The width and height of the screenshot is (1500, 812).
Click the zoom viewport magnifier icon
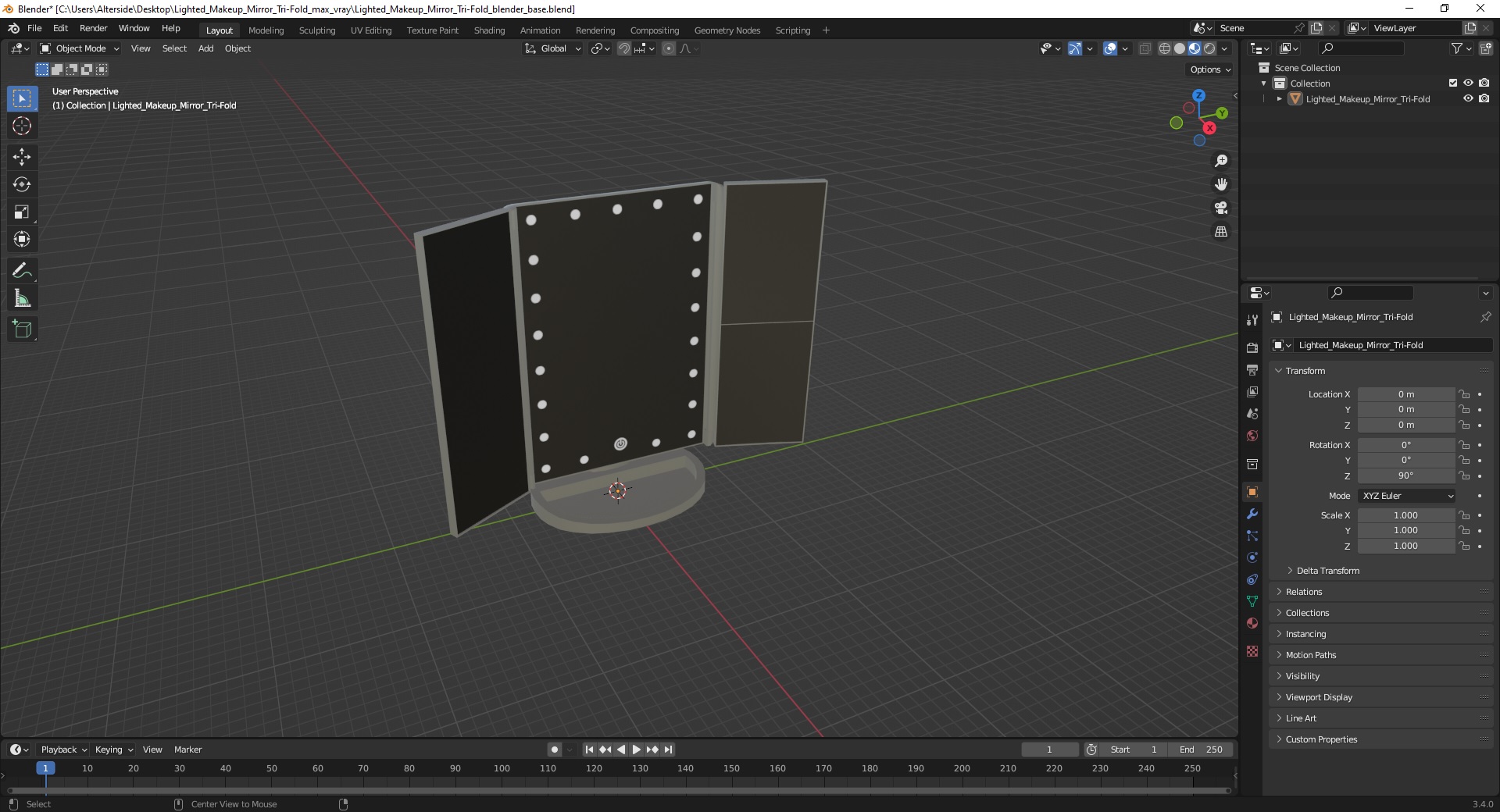click(x=1221, y=161)
